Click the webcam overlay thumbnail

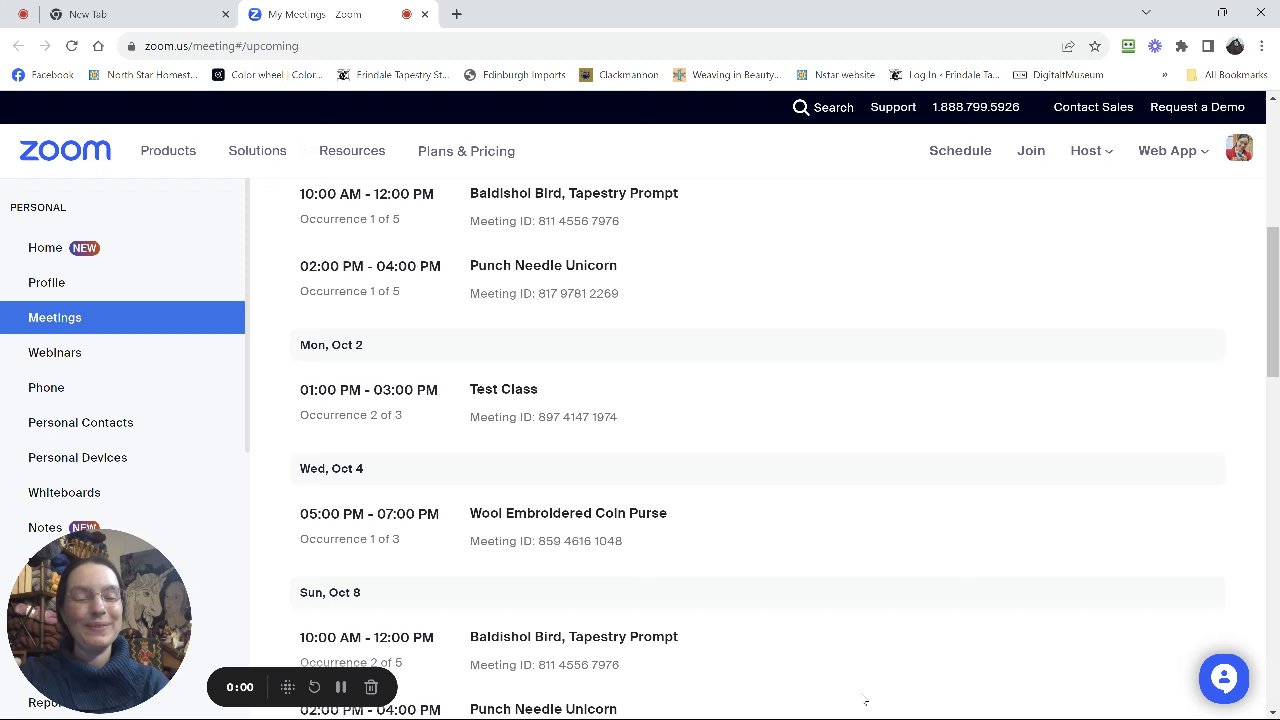(x=99, y=622)
